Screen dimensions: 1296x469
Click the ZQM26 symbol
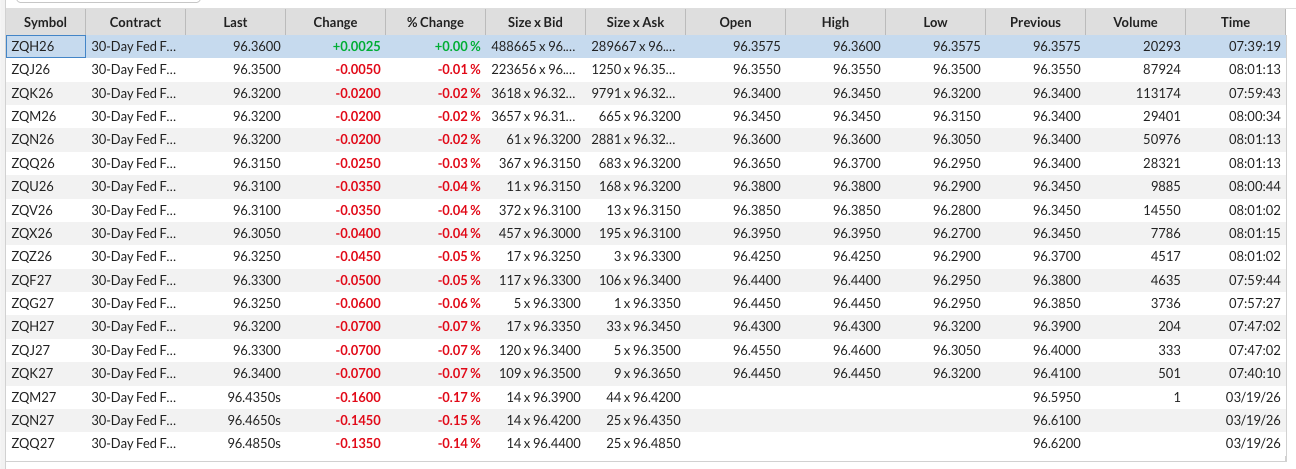[32, 116]
